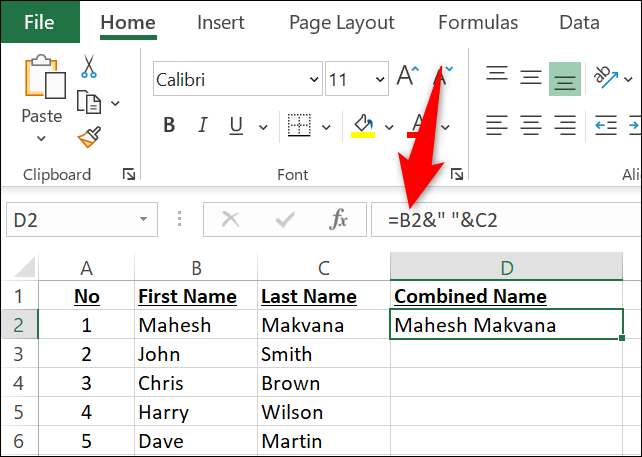Switch to the Page Layout tab

[x=342, y=23]
